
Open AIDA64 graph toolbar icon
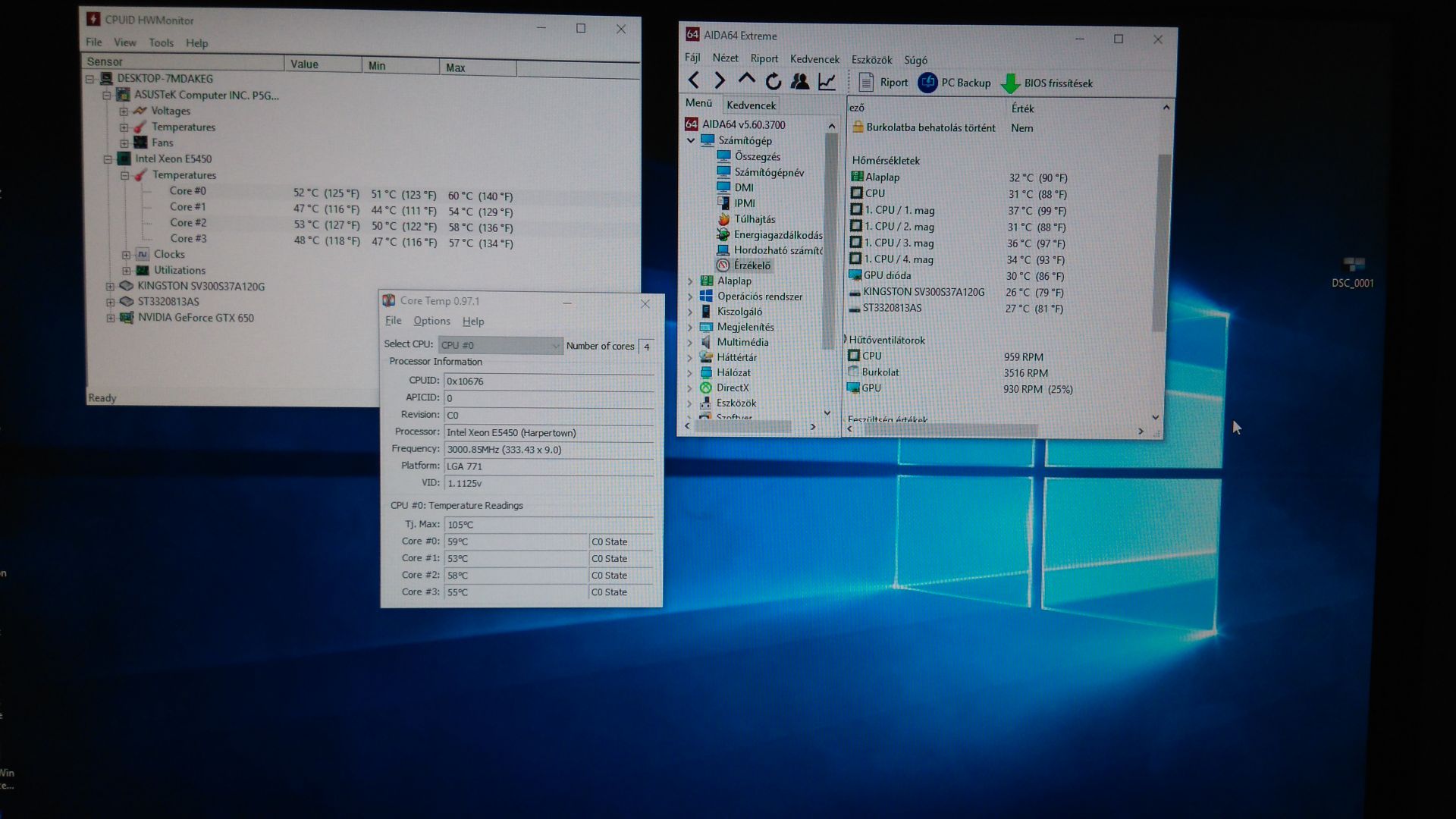(x=827, y=81)
